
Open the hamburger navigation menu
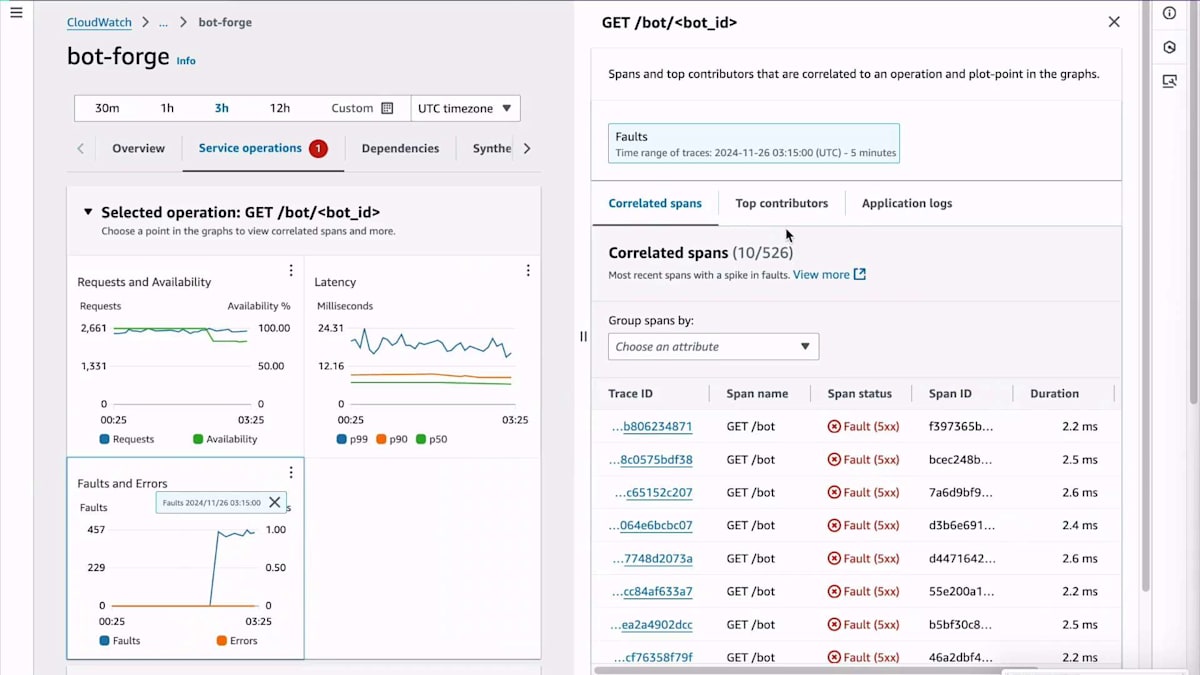pyautogui.click(x=16, y=13)
